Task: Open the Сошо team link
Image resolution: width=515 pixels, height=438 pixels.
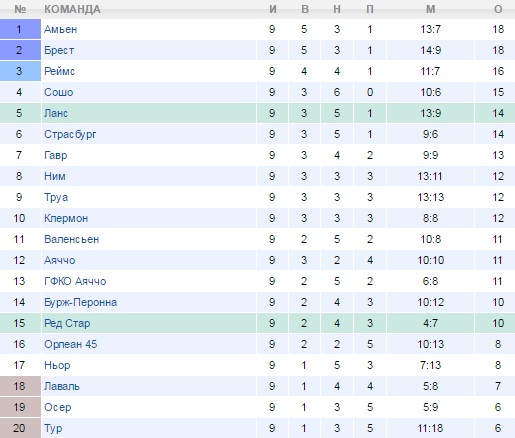Action: (58, 92)
